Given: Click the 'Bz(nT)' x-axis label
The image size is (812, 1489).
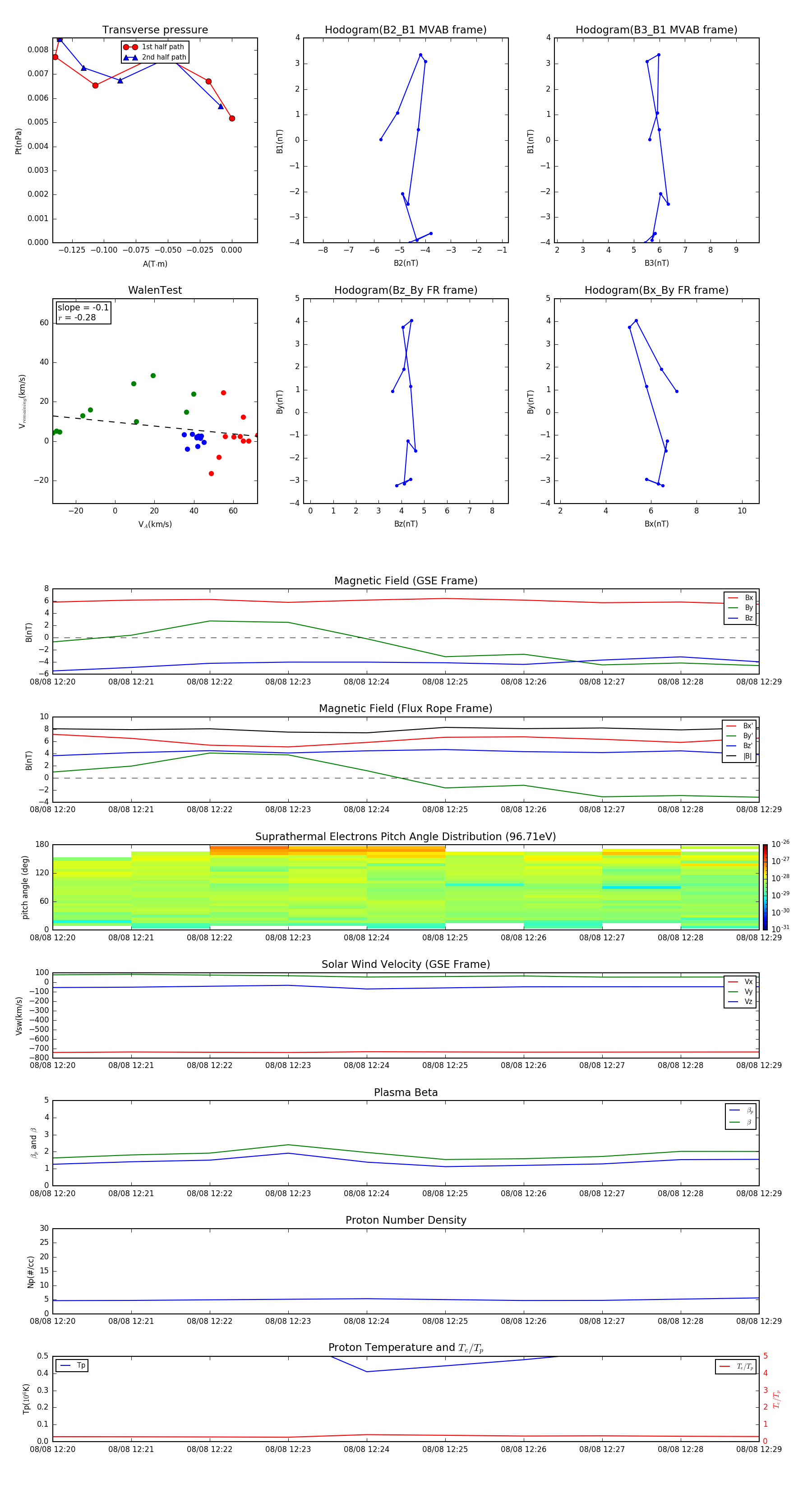Looking at the screenshot, I should [x=406, y=524].
